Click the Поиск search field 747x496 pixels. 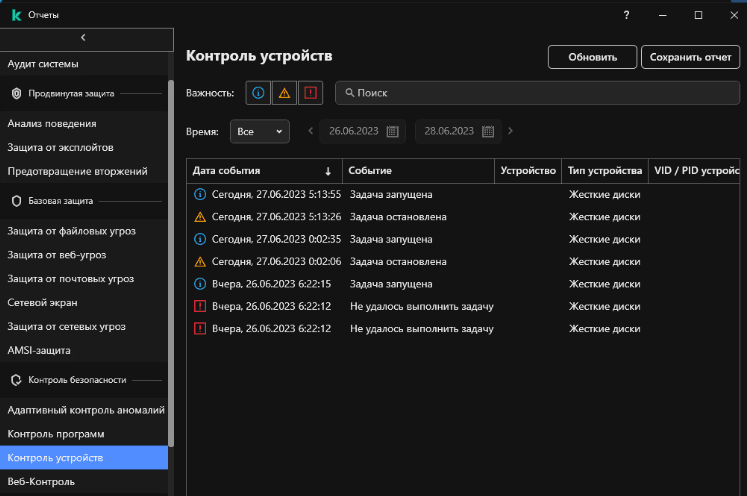540,93
